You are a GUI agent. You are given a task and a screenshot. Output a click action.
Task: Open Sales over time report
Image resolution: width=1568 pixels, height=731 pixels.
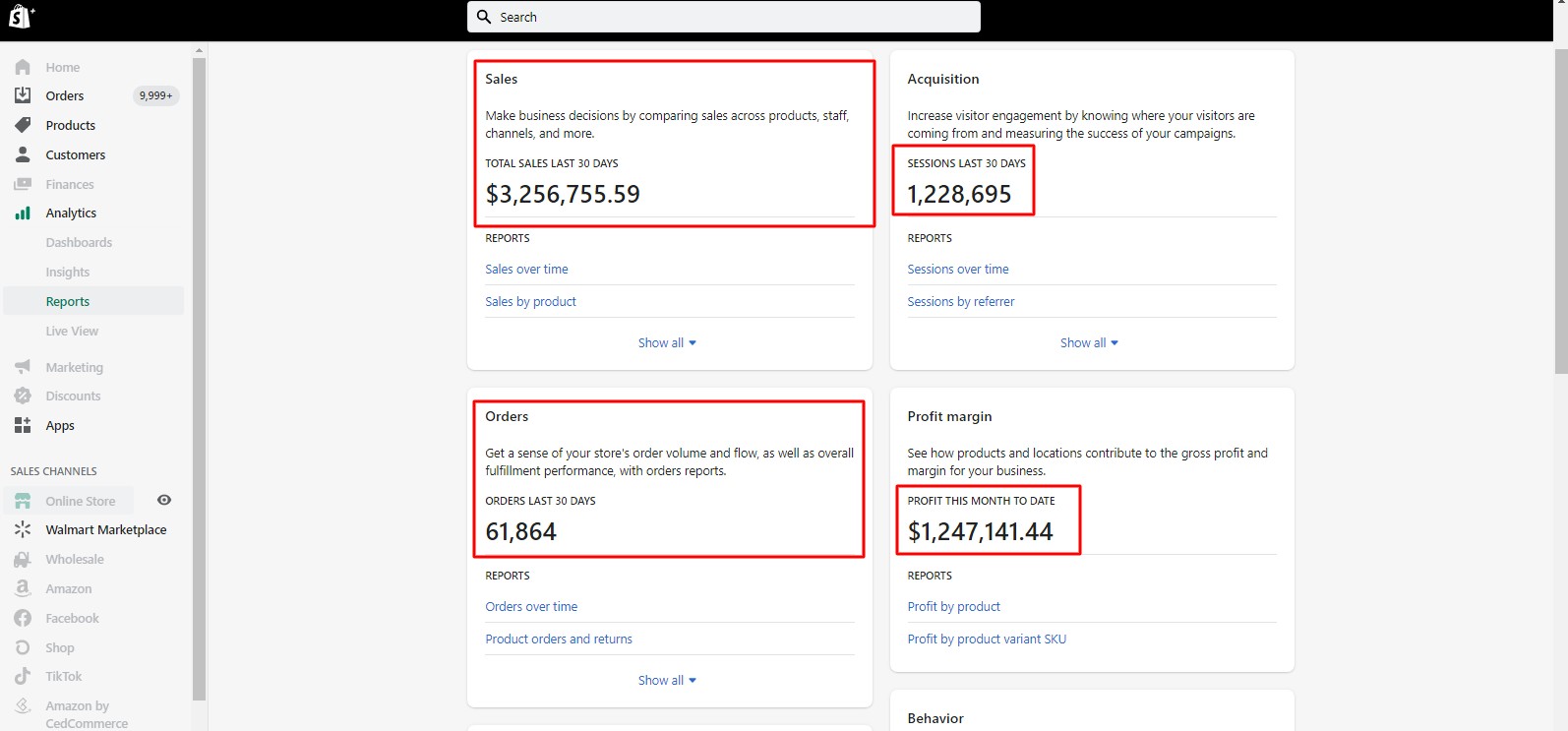point(526,269)
